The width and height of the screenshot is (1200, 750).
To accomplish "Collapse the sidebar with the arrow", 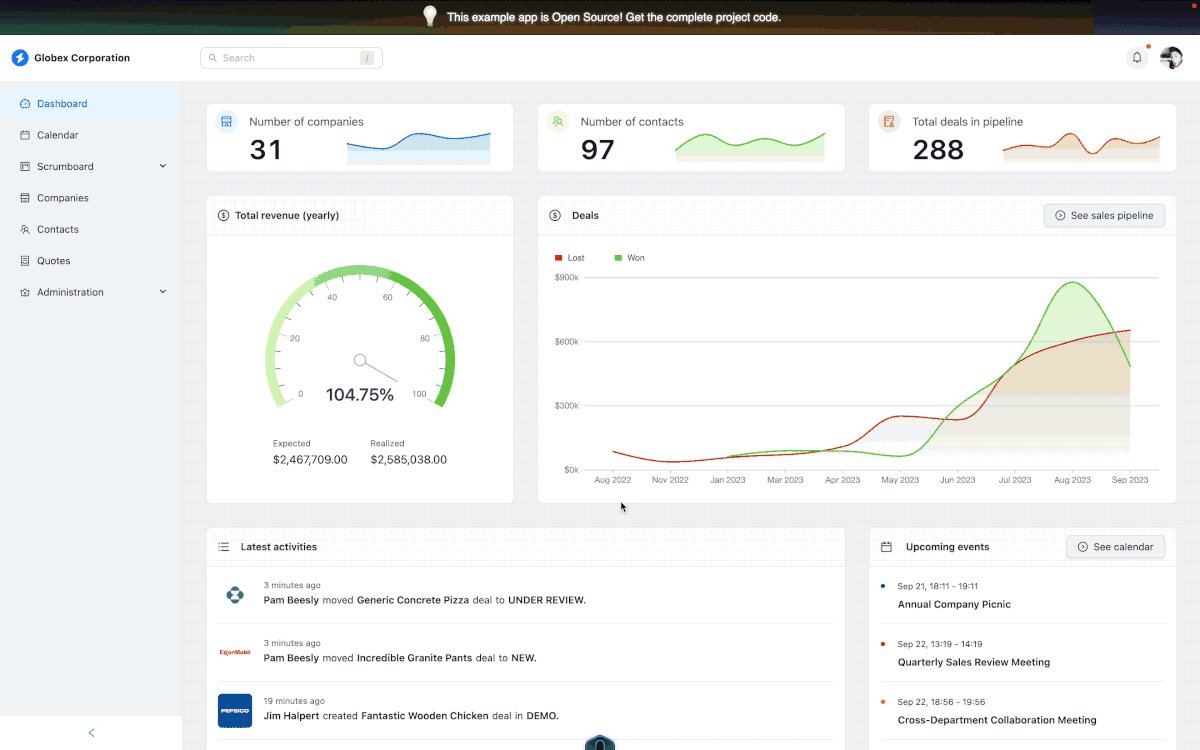I will pos(91,733).
